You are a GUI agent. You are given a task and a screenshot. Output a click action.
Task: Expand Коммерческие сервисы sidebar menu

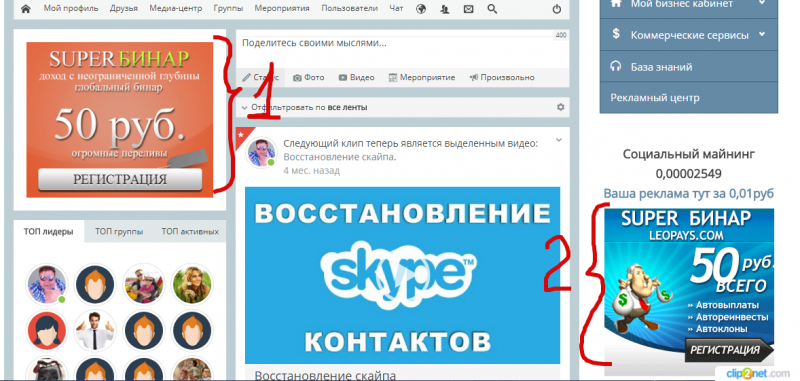[689, 35]
